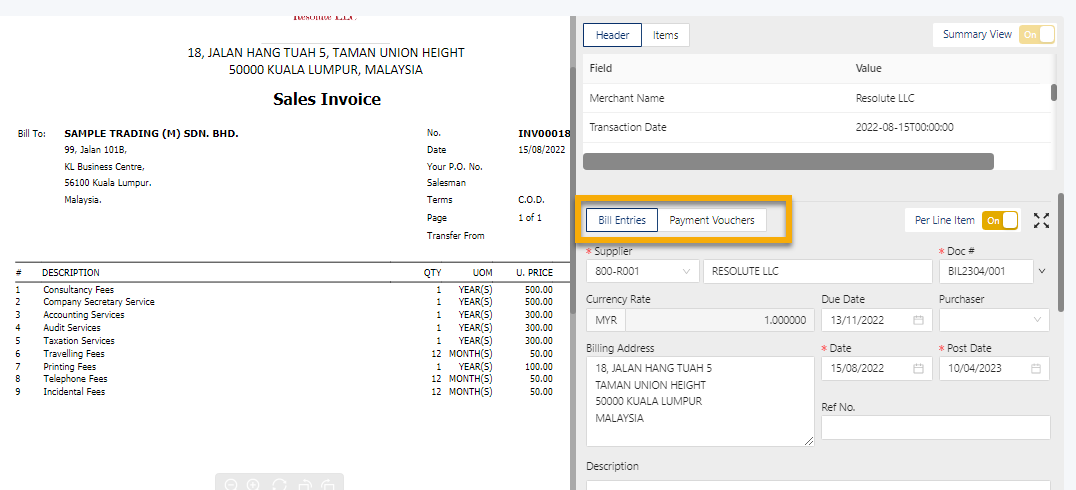
Task: Click the invoice date 15/08/2022 in the document
Action: 541,149
